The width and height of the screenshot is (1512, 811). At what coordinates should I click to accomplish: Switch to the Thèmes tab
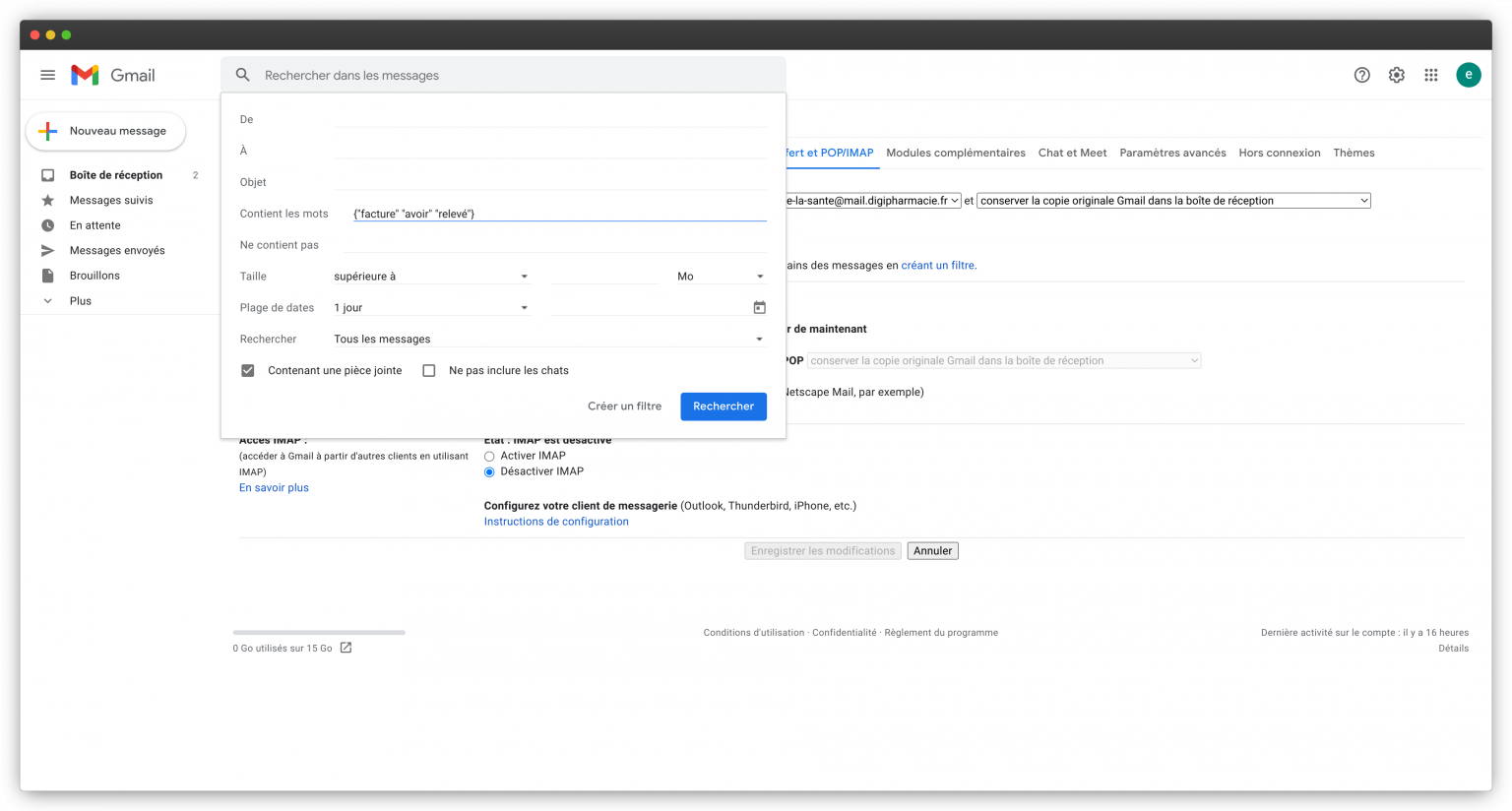point(1354,153)
